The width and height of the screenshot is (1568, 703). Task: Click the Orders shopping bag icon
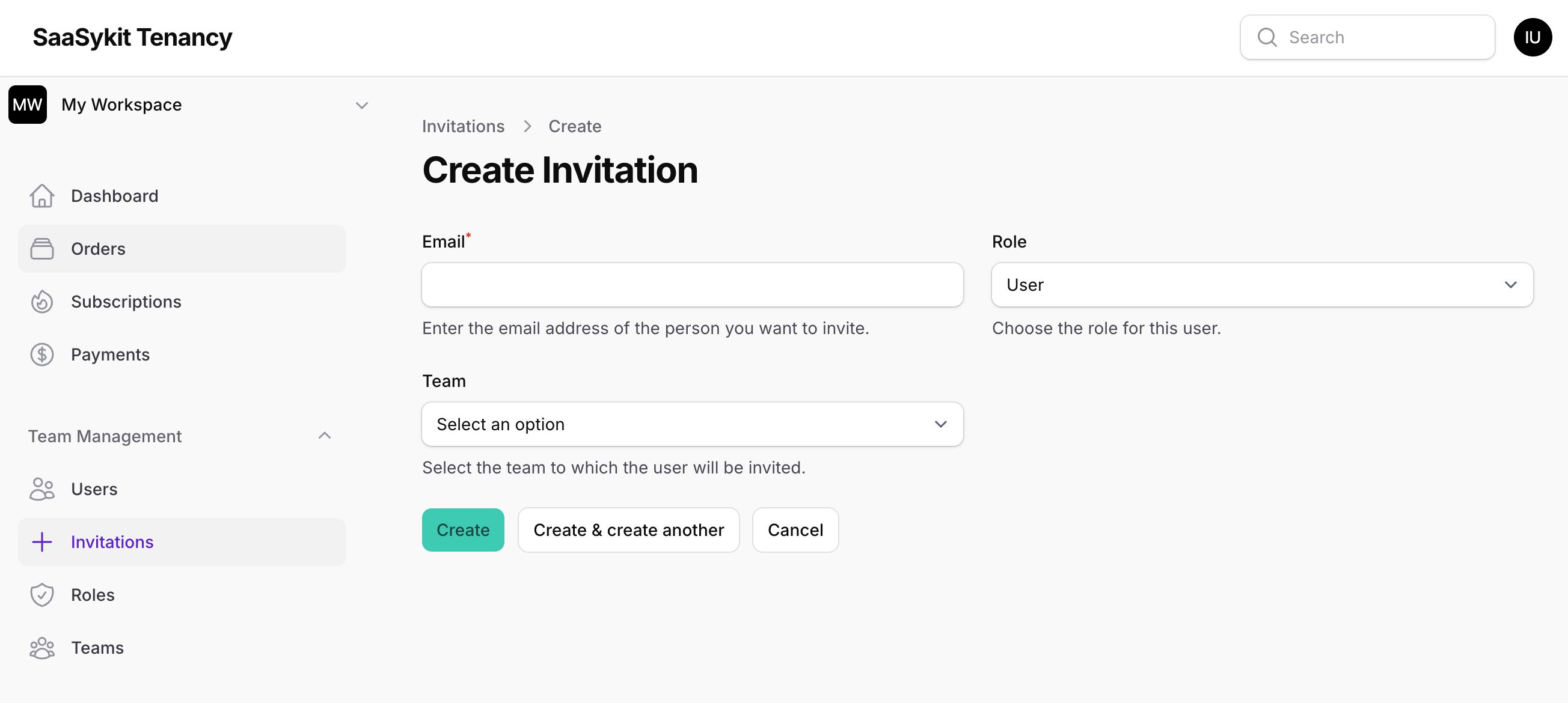point(42,249)
